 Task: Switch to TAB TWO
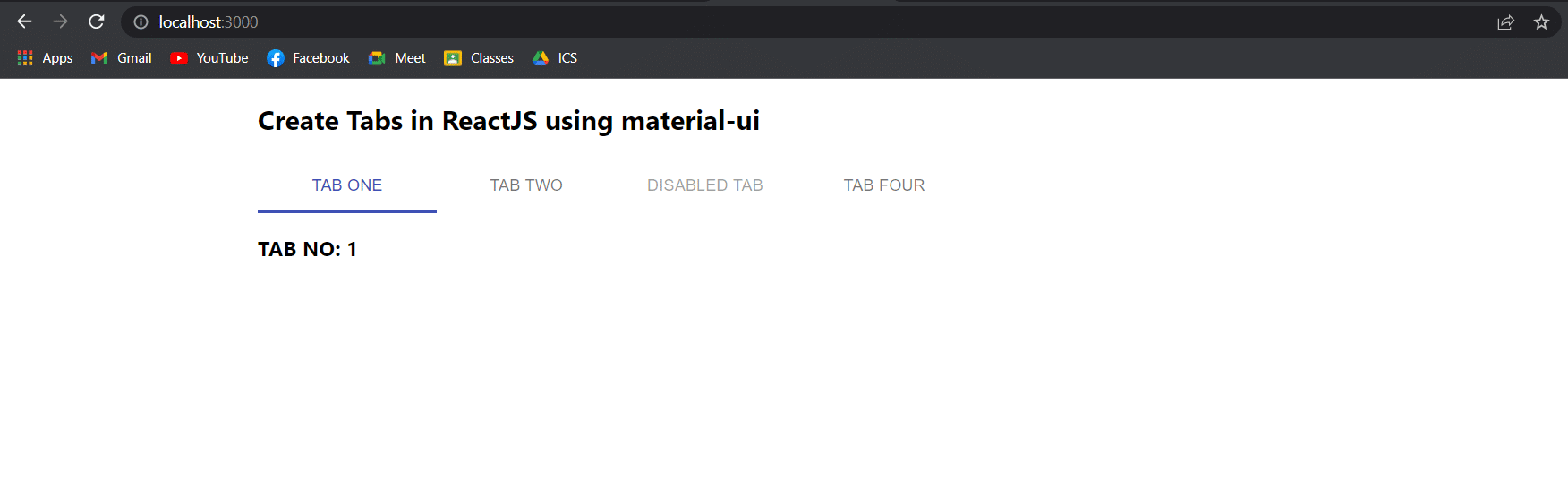click(x=526, y=185)
